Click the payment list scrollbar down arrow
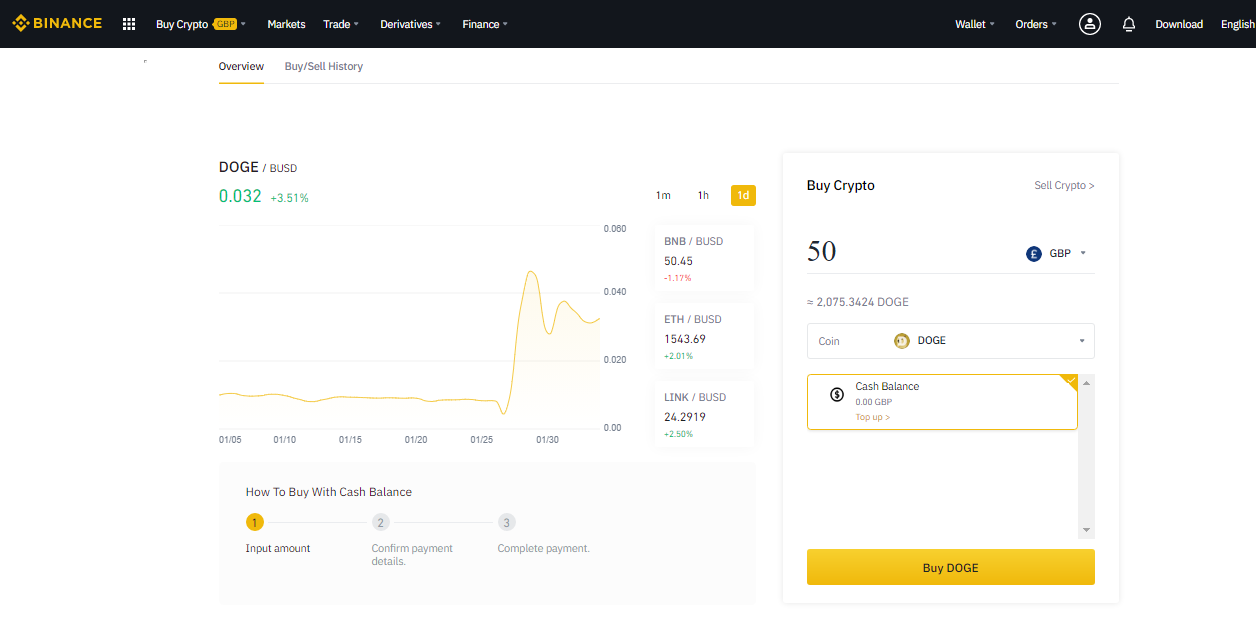The width and height of the screenshot is (1256, 627). pos(1087,530)
